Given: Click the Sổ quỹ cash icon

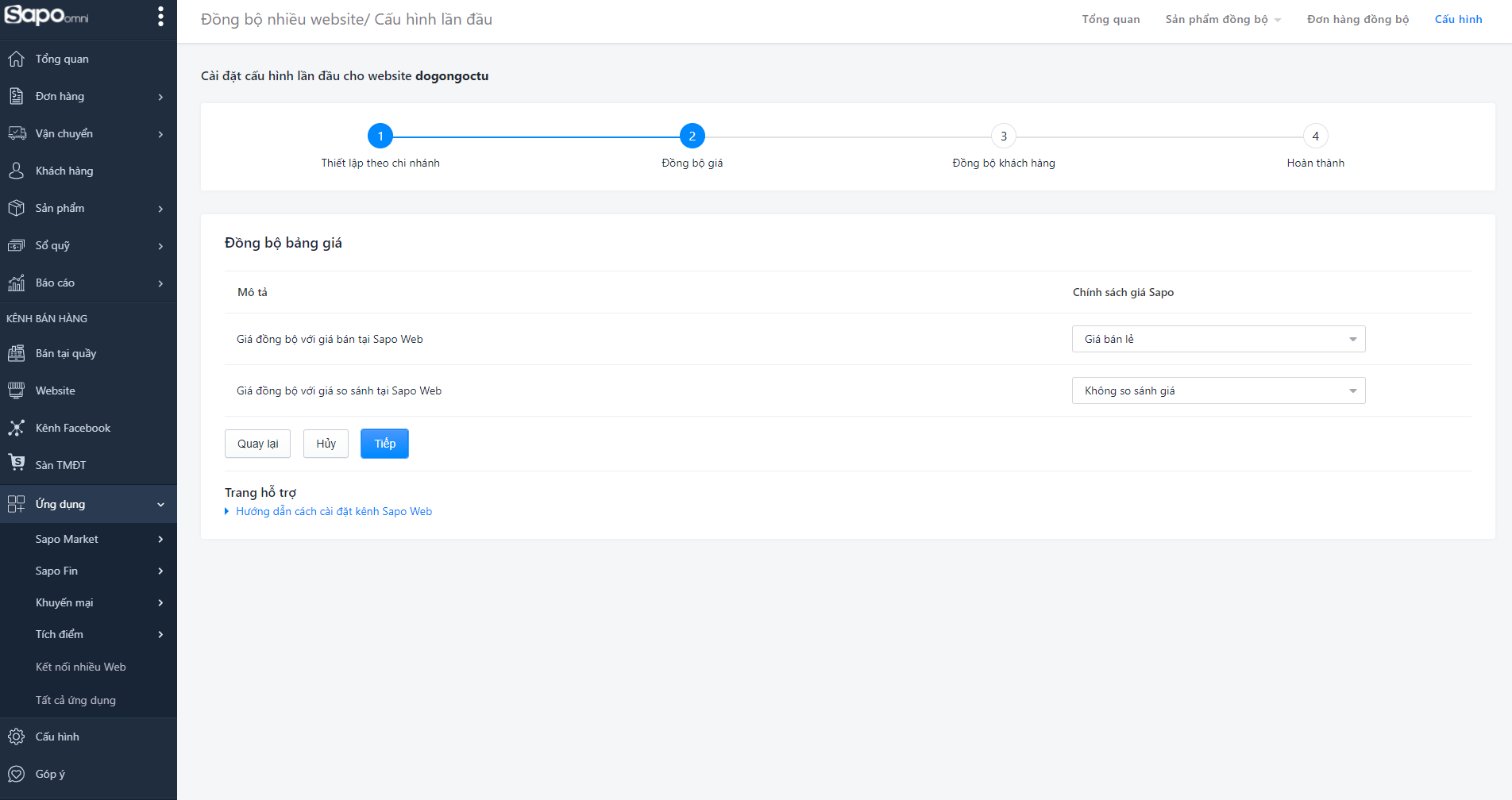Looking at the screenshot, I should click(16, 245).
